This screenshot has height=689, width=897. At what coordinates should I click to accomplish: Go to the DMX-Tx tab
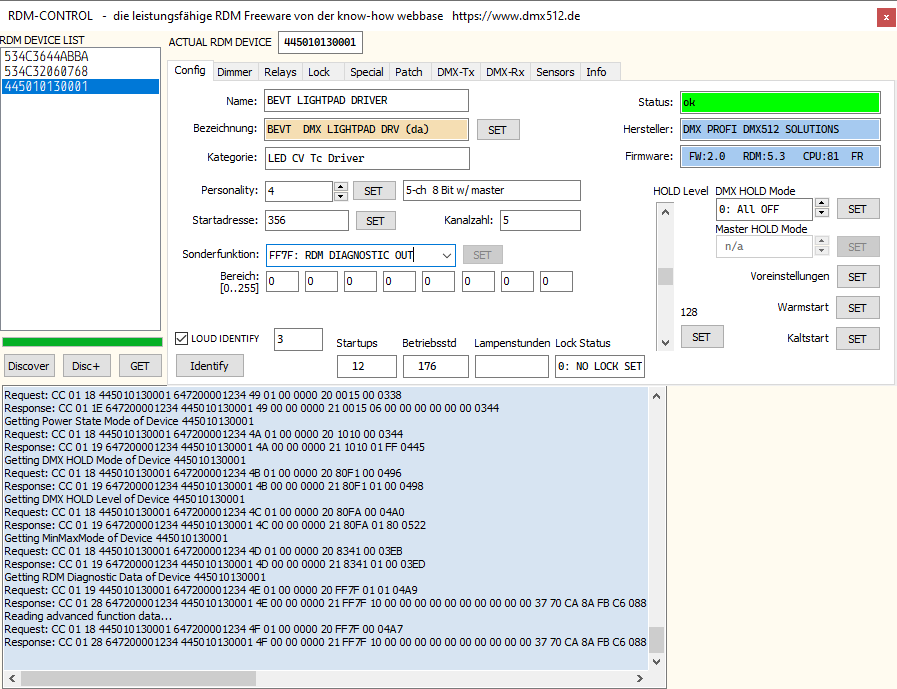(456, 72)
